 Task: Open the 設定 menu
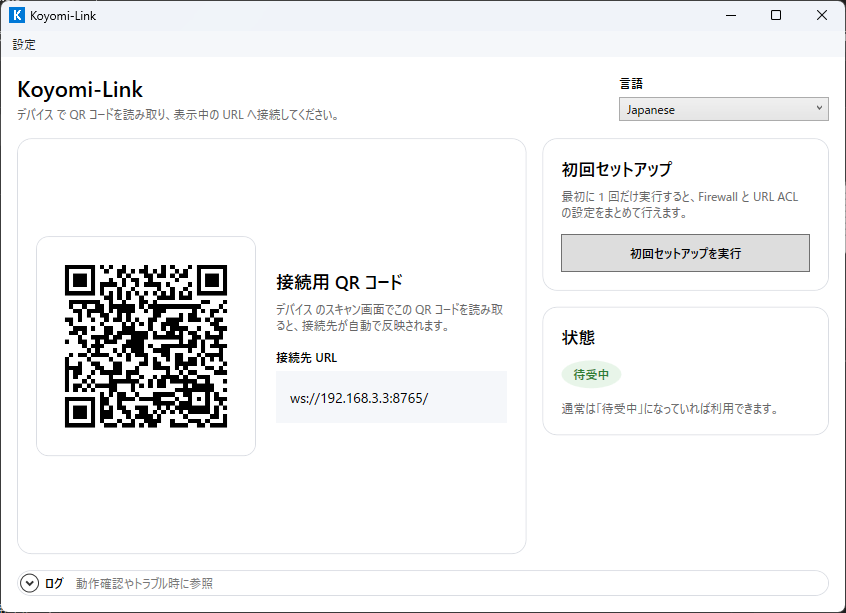(24, 44)
